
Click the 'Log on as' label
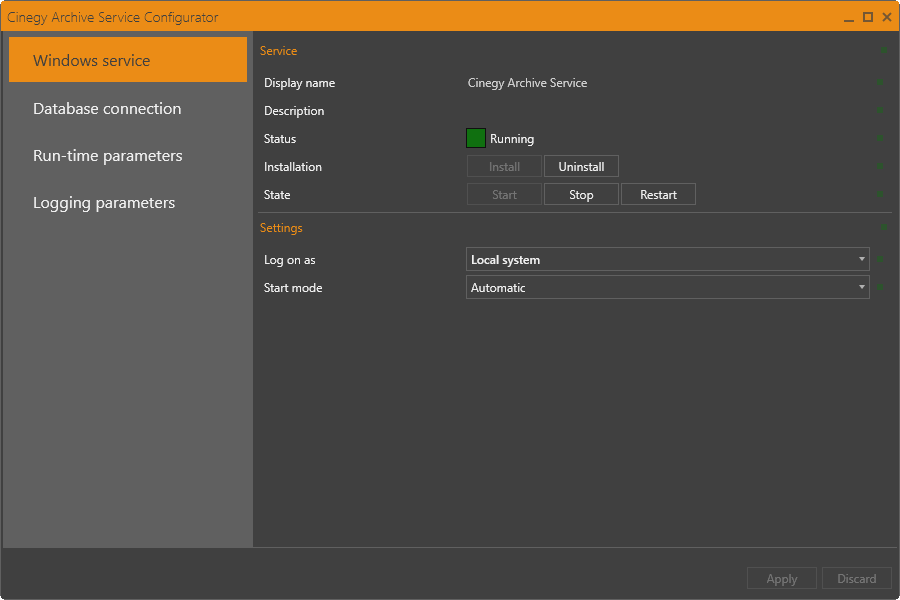[289, 260]
